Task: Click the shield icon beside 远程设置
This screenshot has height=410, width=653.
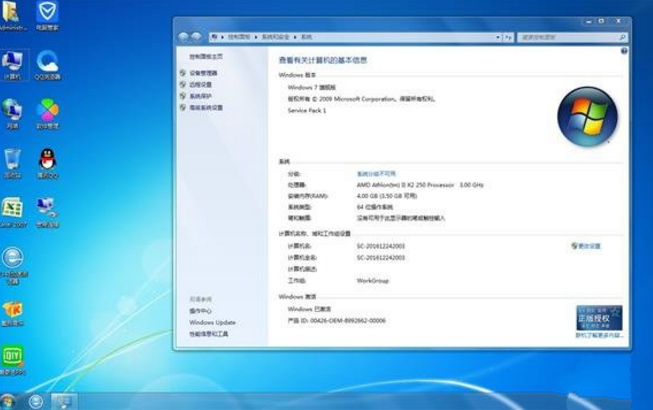Action: pos(182,84)
